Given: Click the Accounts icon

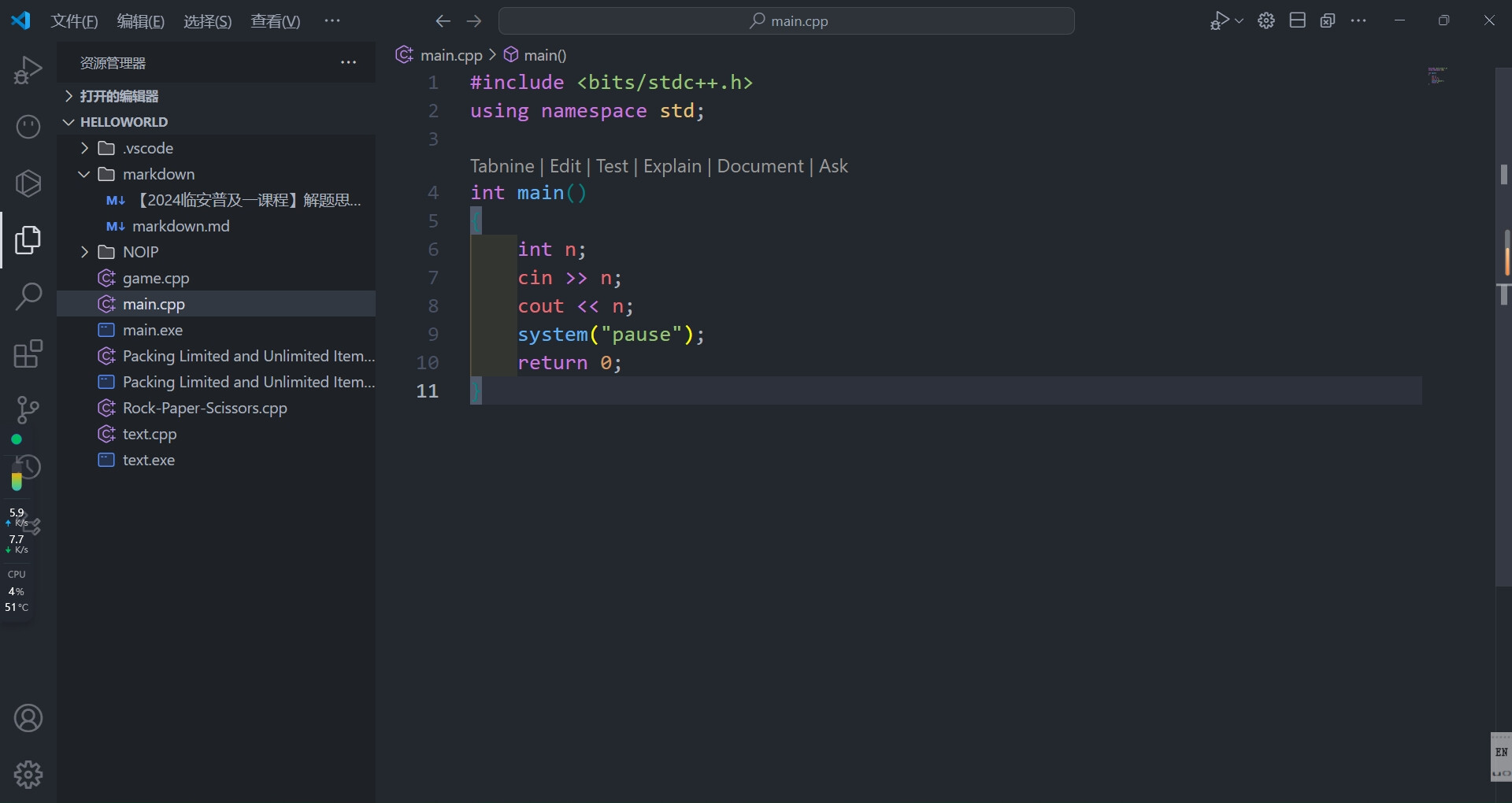Looking at the screenshot, I should [x=28, y=718].
